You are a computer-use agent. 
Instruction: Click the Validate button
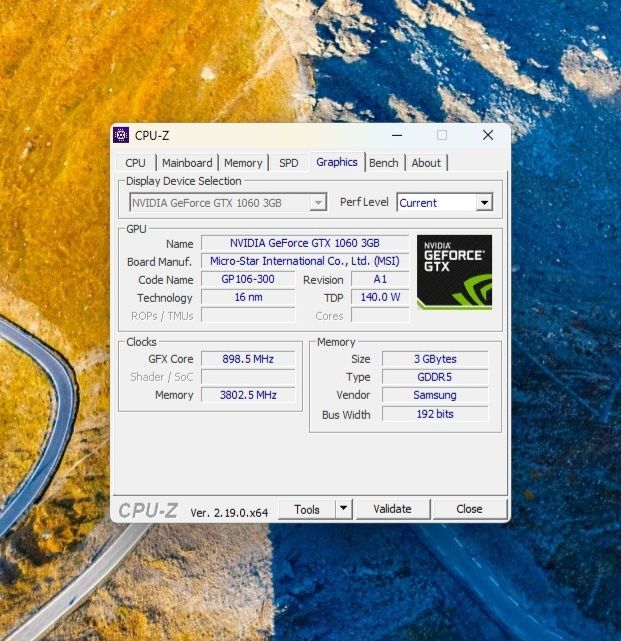(392, 509)
